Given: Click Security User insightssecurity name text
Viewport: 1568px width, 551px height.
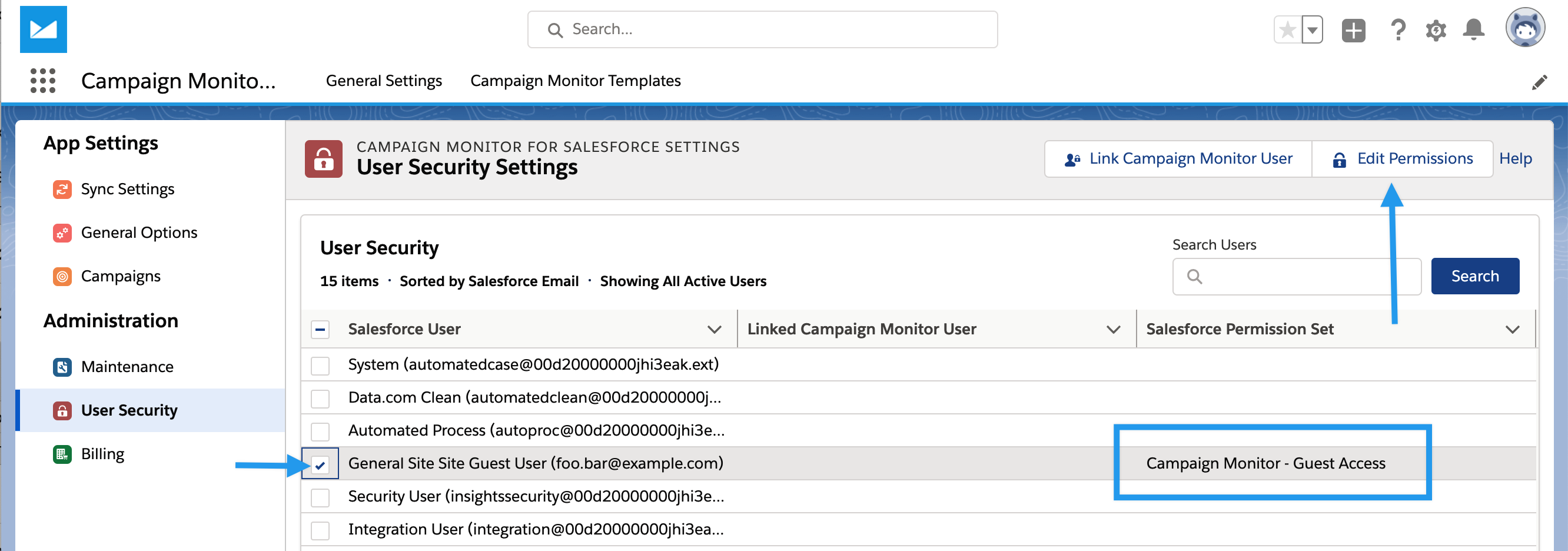Looking at the screenshot, I should point(536,497).
